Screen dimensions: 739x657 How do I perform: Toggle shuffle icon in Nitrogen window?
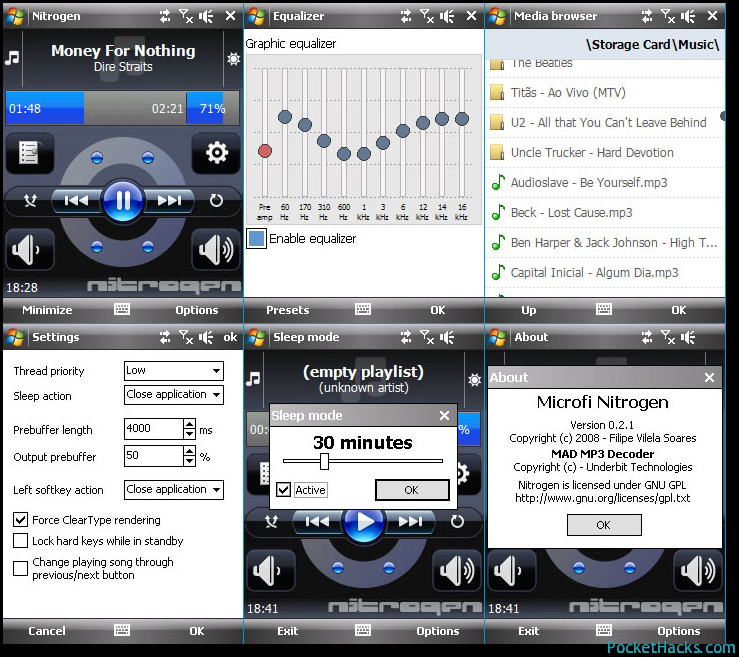30,201
